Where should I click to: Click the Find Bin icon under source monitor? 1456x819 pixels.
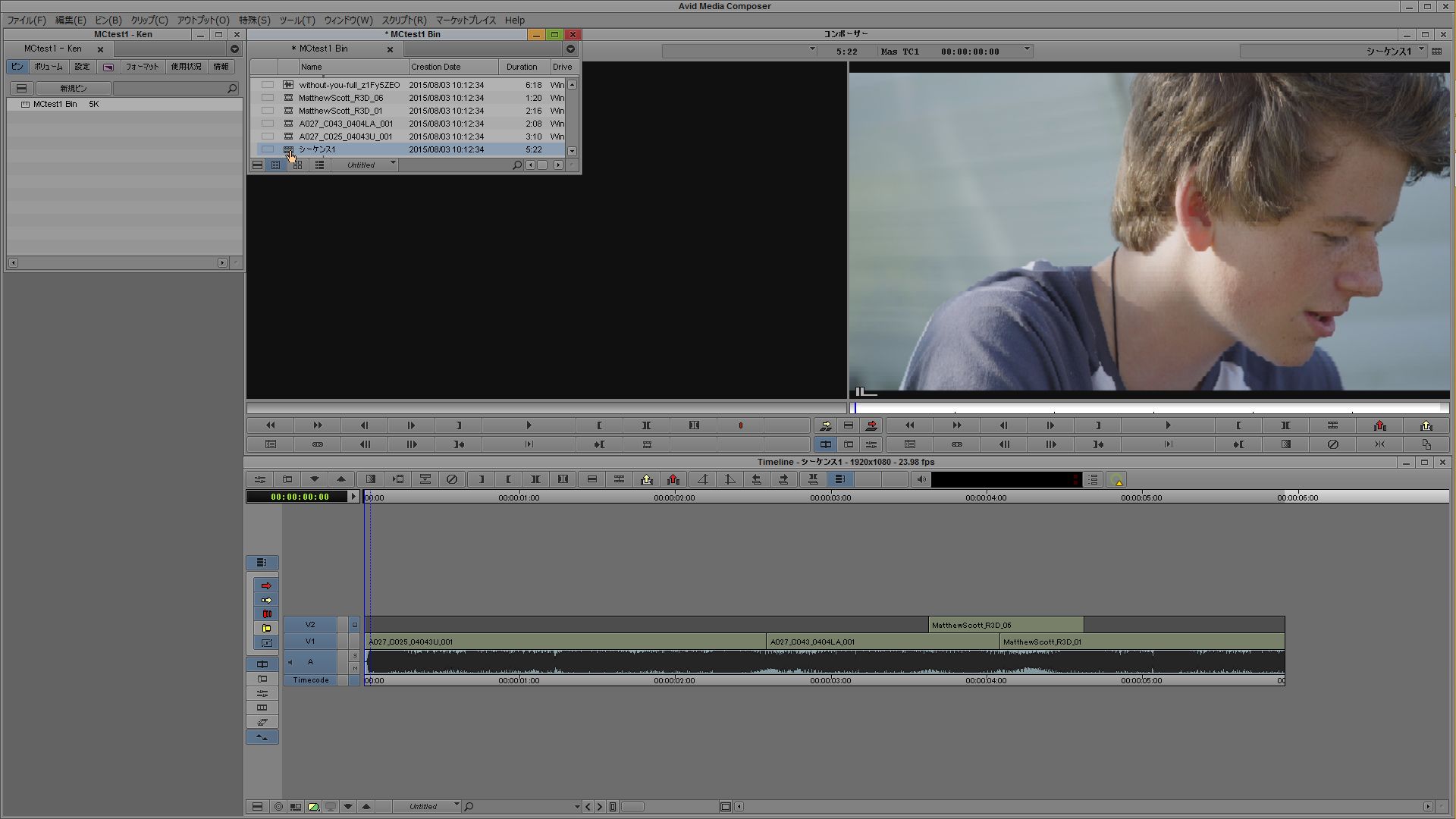[x=271, y=444]
